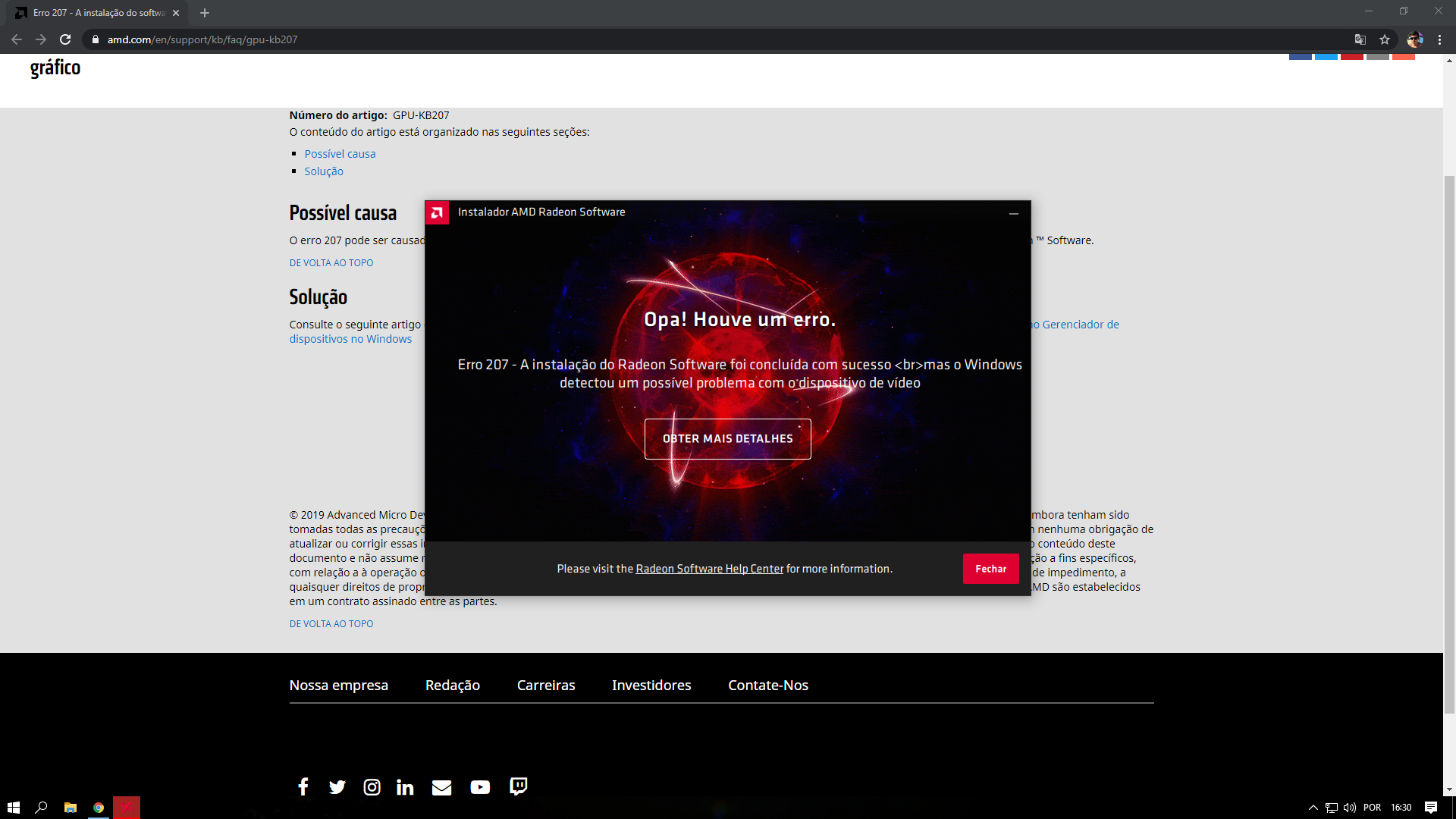This screenshot has width=1456, height=819.
Task: Open a new browser tab
Action: point(205,13)
